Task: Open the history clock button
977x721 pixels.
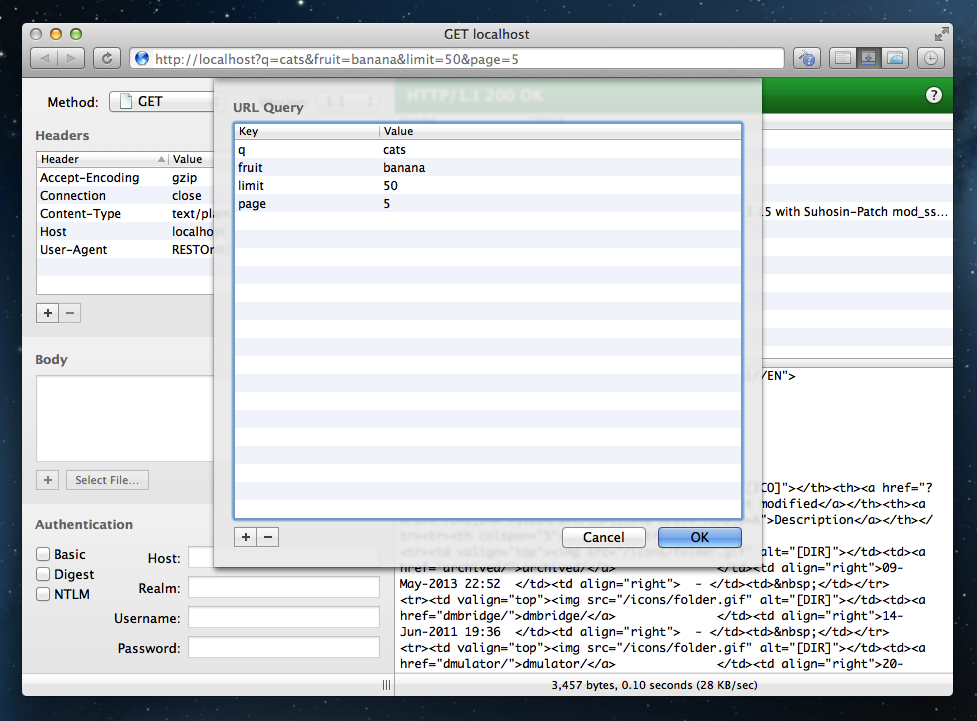Action: pyautogui.click(x=930, y=59)
